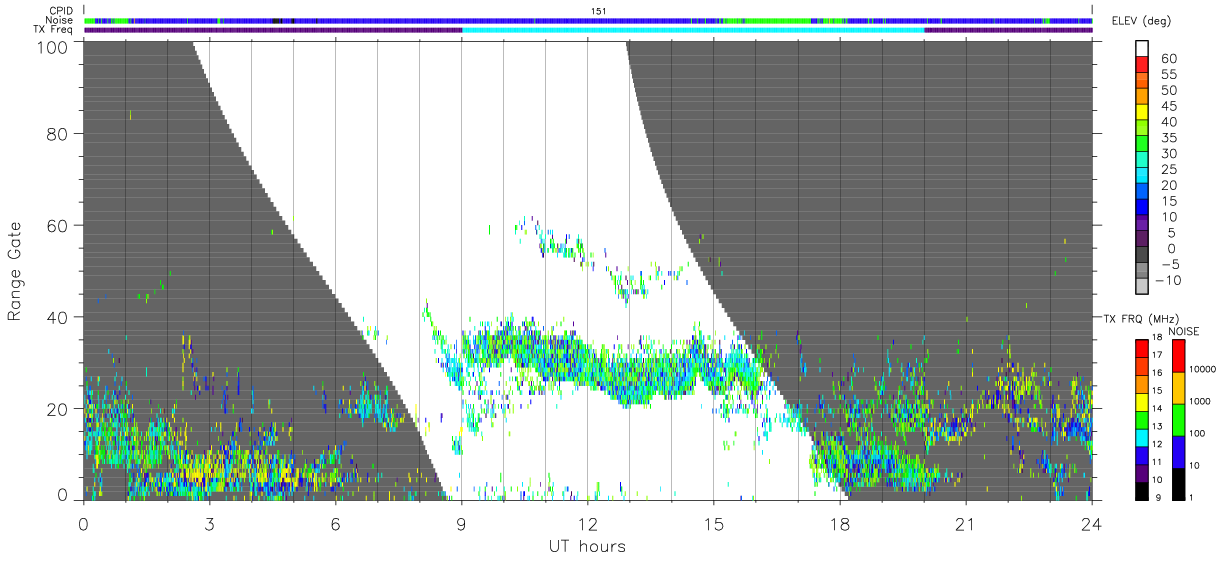The width and height of the screenshot is (1228, 567).
Task: Select the −10 value on the ELEV legend
Action: tap(1167, 280)
